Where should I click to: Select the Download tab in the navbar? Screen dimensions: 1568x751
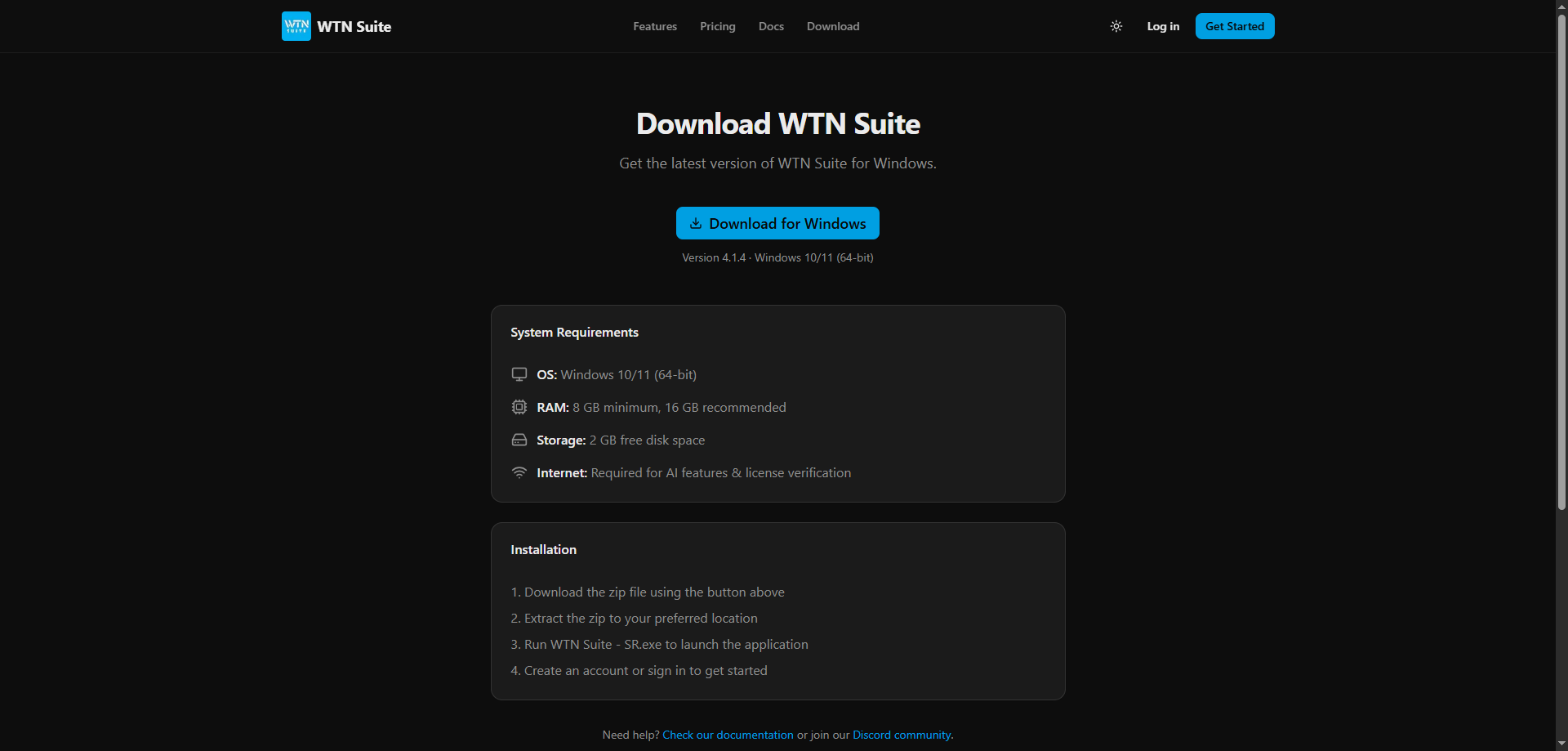[832, 25]
